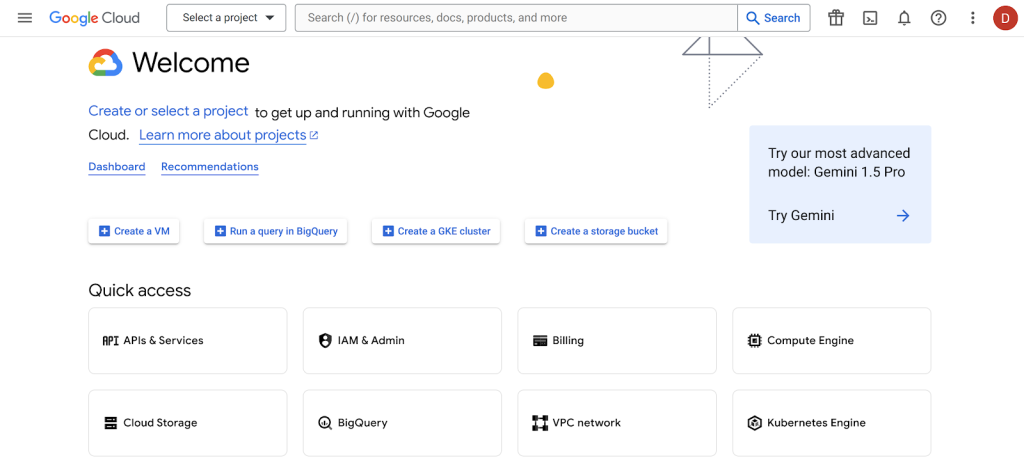Open the Create or select a project link
This screenshot has height=472, width=1024.
(168, 111)
